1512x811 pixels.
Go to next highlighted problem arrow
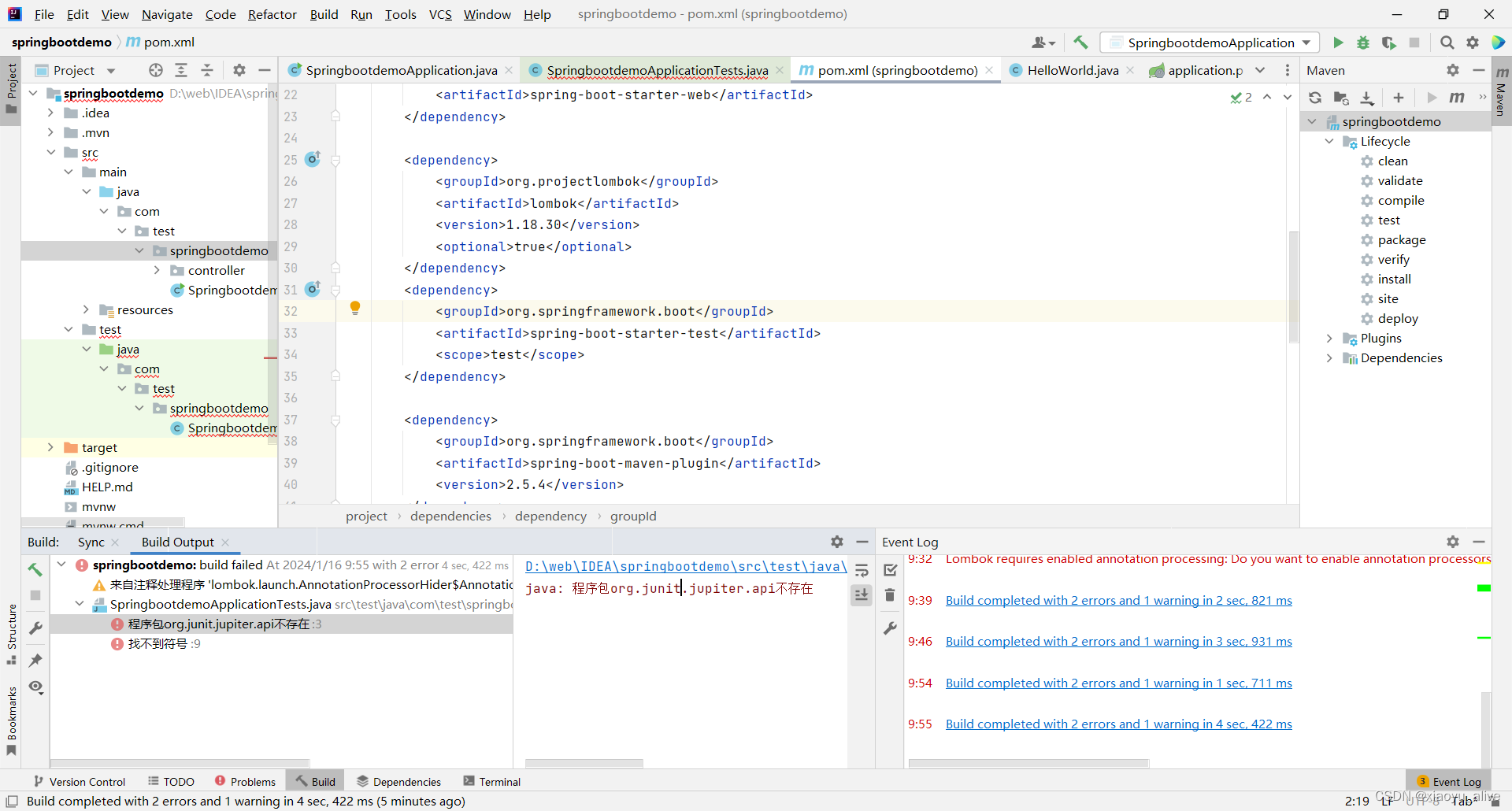coord(1288,97)
